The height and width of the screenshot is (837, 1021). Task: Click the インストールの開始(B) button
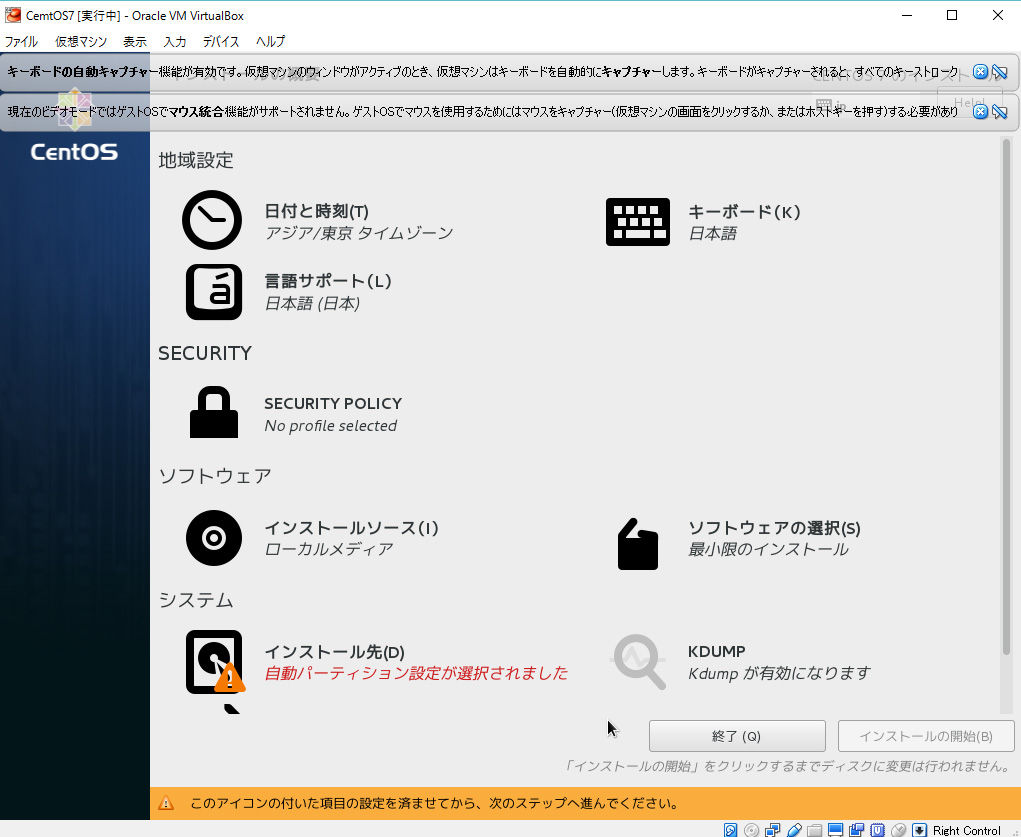click(x=926, y=736)
